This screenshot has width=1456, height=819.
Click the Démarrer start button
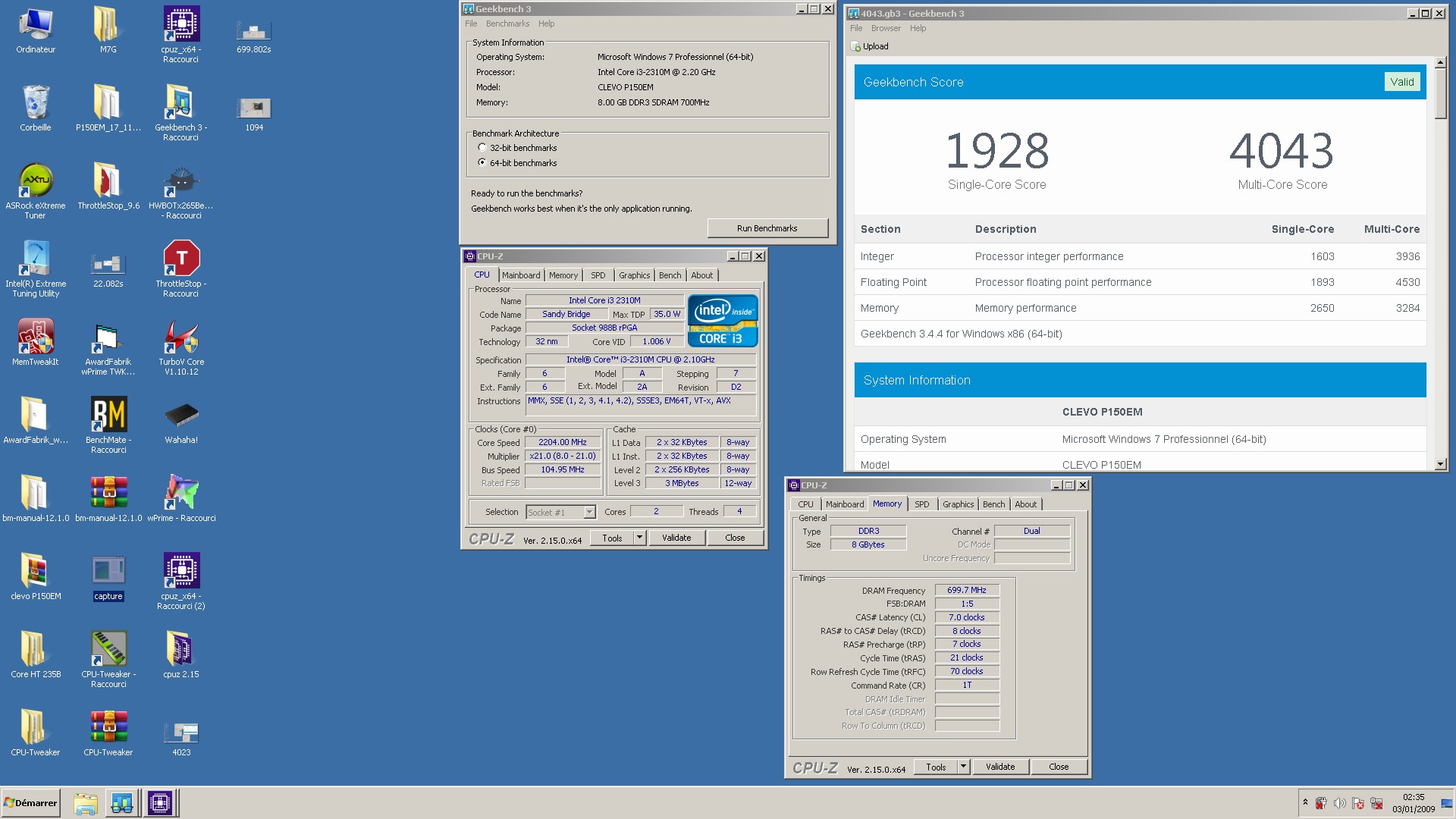[30, 803]
